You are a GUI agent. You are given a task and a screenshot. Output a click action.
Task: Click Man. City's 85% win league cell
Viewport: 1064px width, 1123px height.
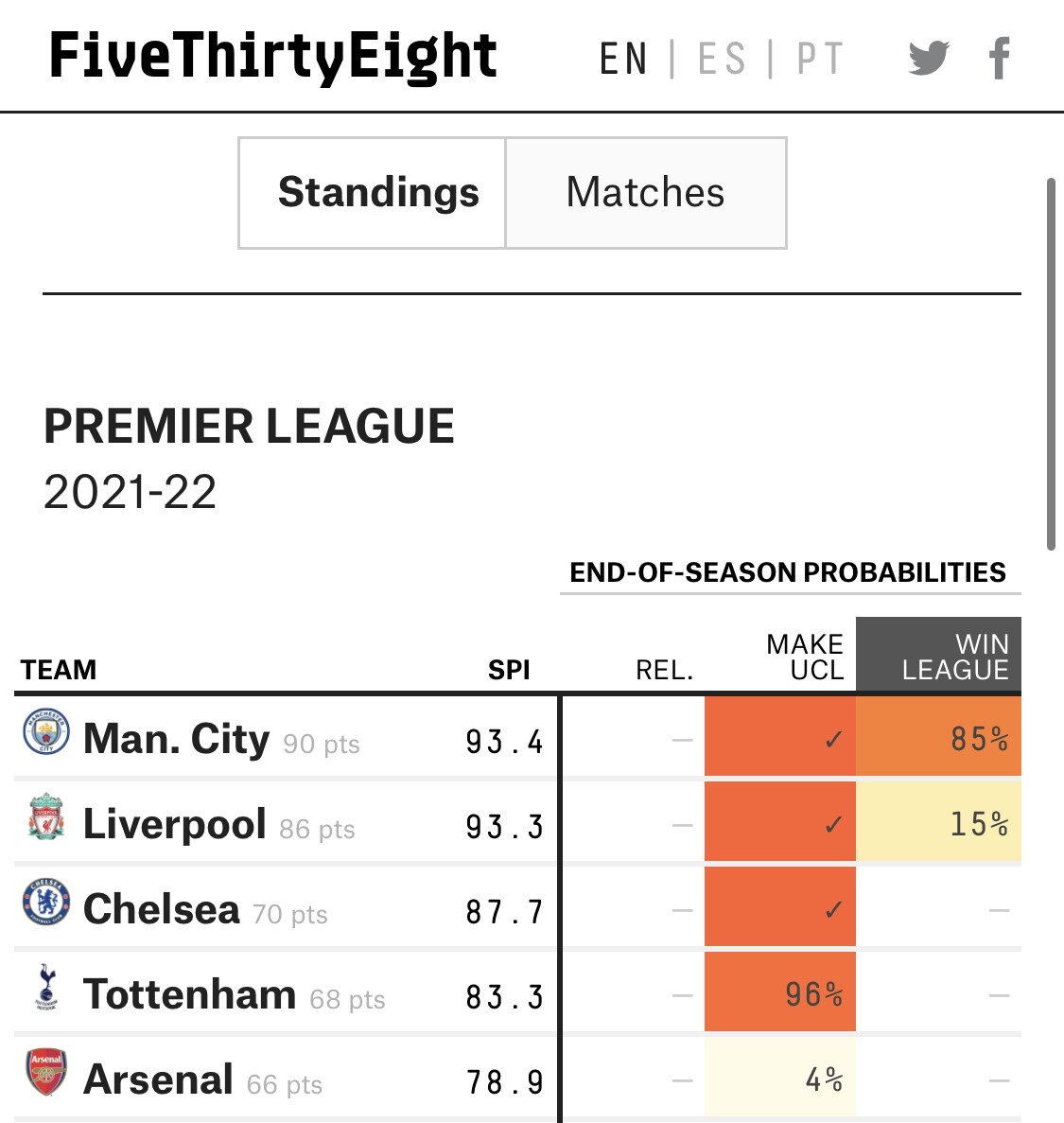point(938,738)
